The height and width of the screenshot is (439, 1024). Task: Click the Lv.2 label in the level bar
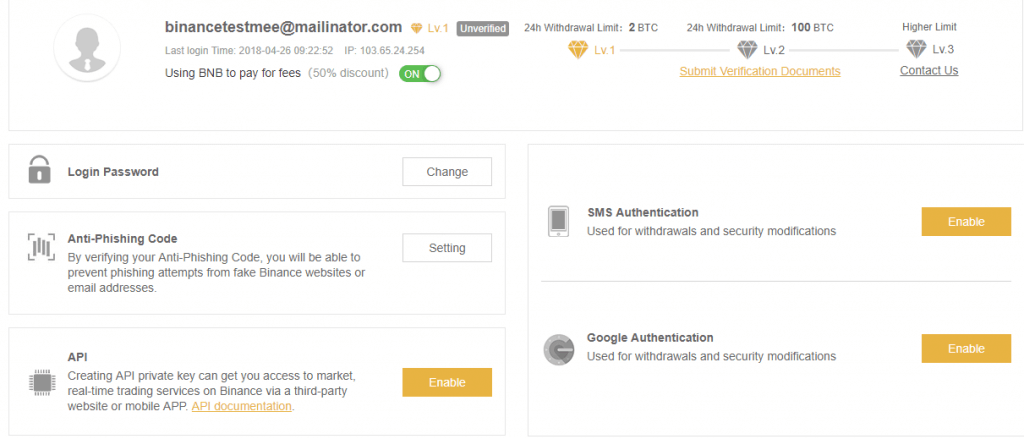coord(774,50)
